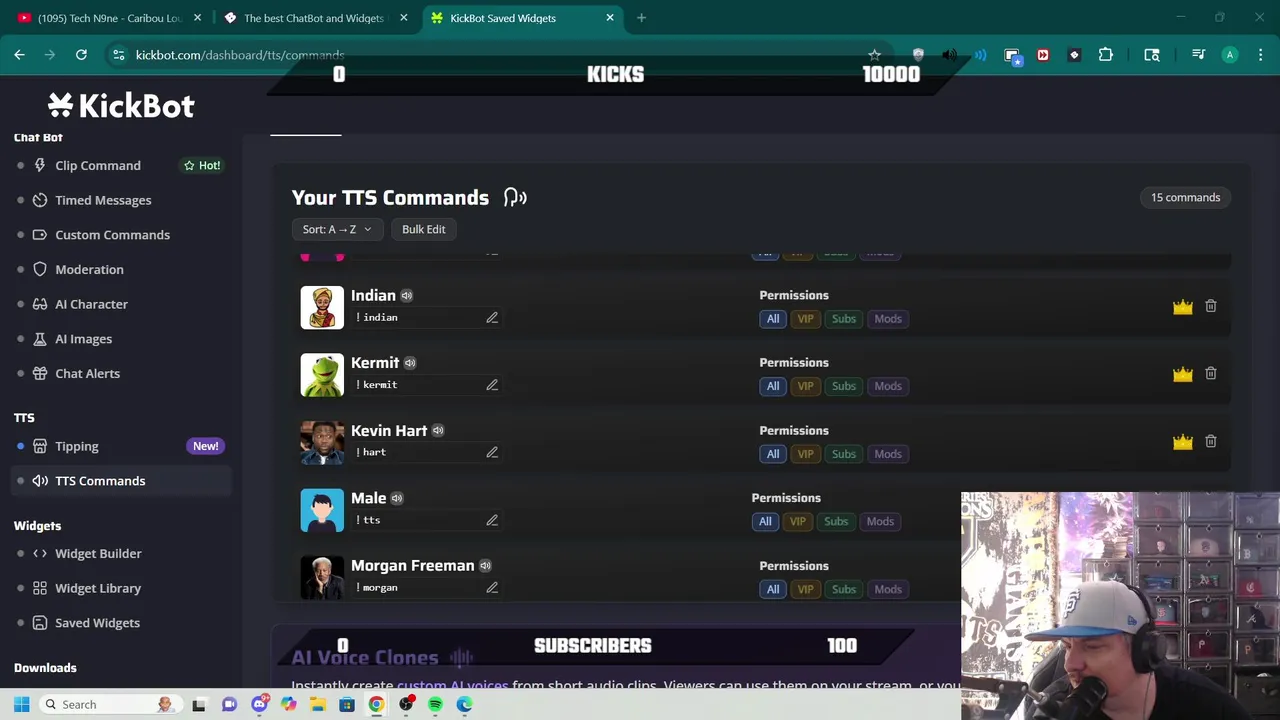Viewport: 1280px width, 720px height.
Task: Click the Kermit avatar thumbnail
Action: [322, 375]
